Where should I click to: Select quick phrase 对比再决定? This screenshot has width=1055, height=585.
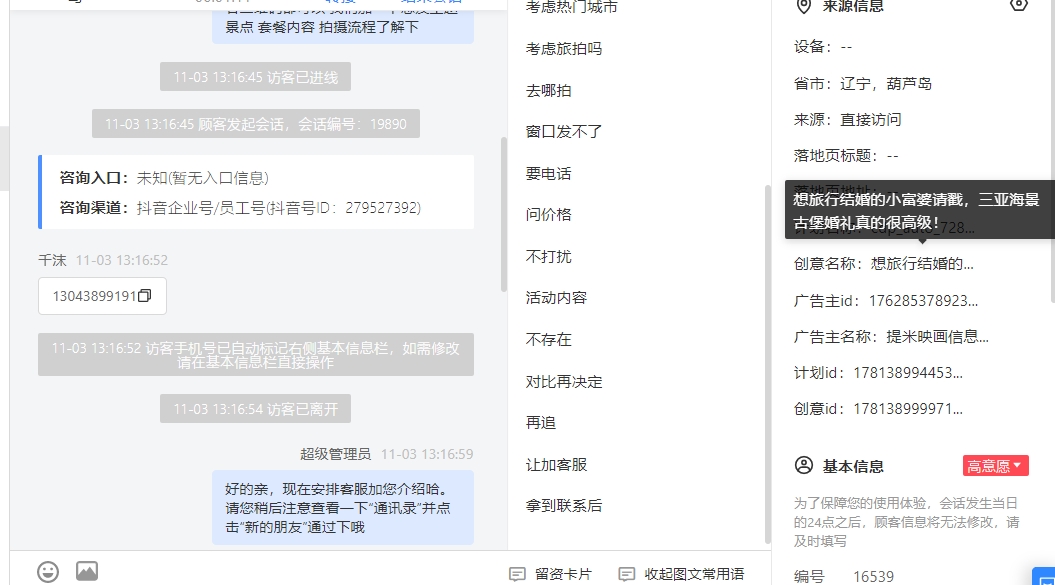564,382
